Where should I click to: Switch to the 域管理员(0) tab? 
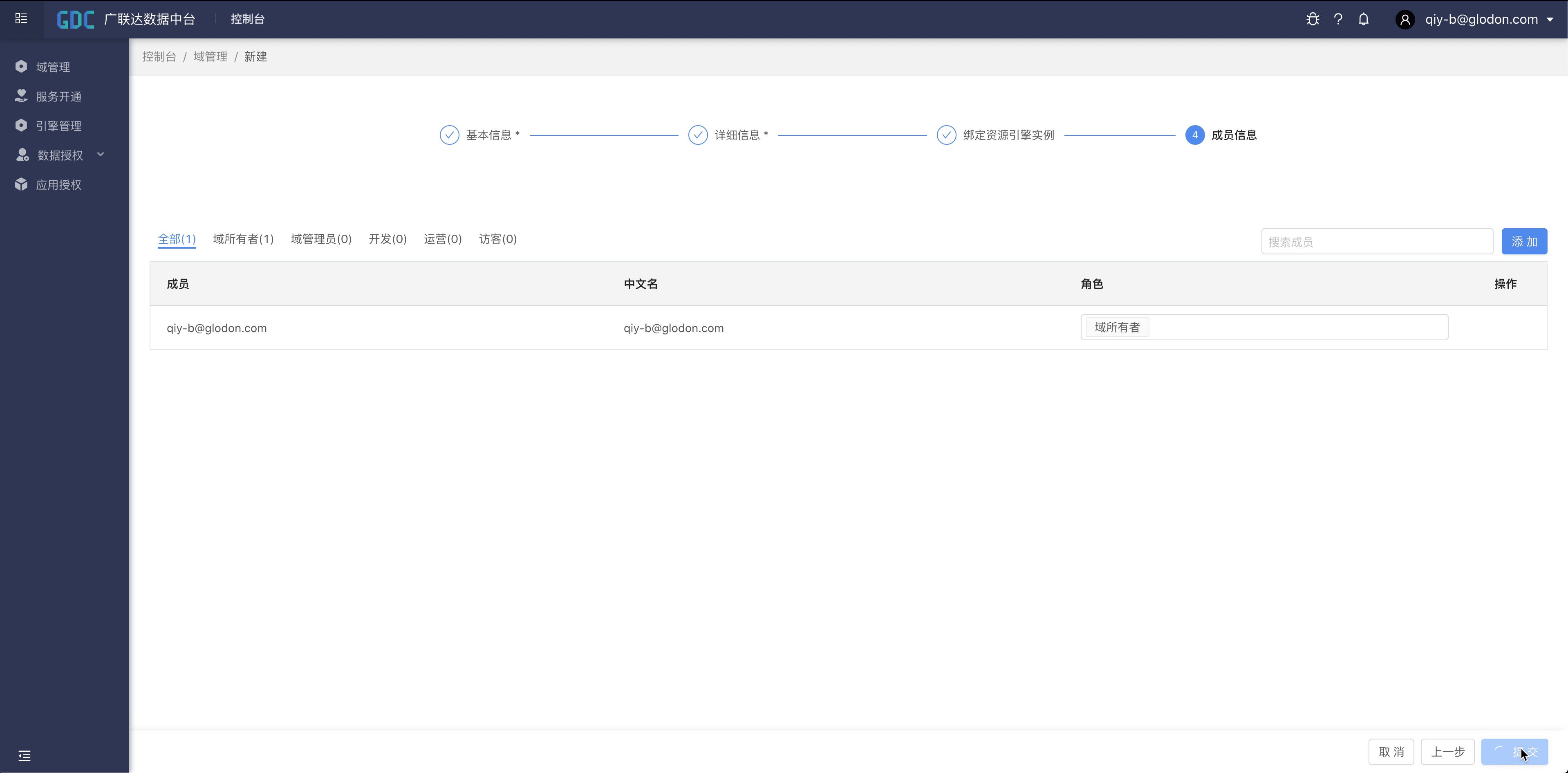point(321,239)
